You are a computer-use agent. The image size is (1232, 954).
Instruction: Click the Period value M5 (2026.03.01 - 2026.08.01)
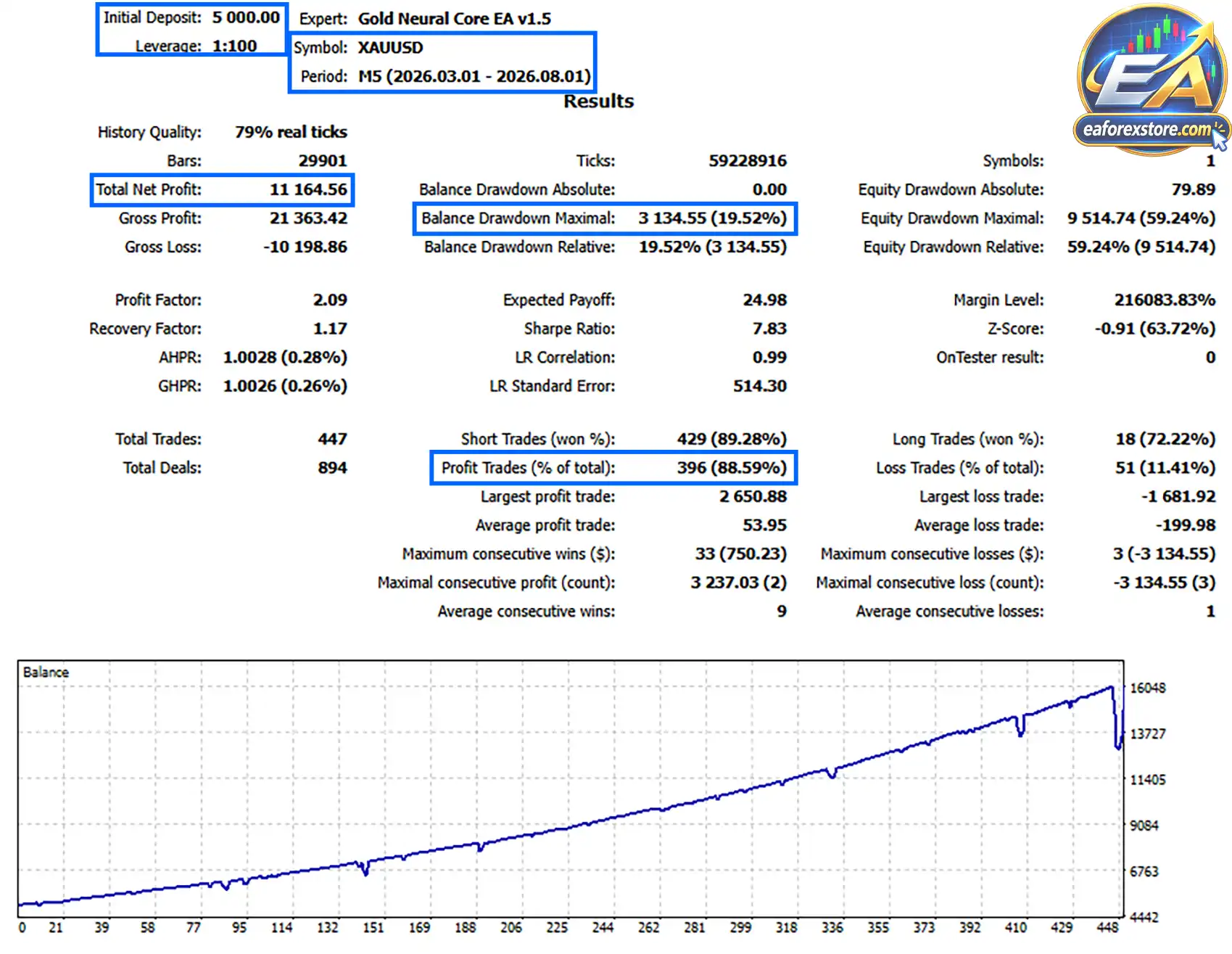click(x=474, y=76)
